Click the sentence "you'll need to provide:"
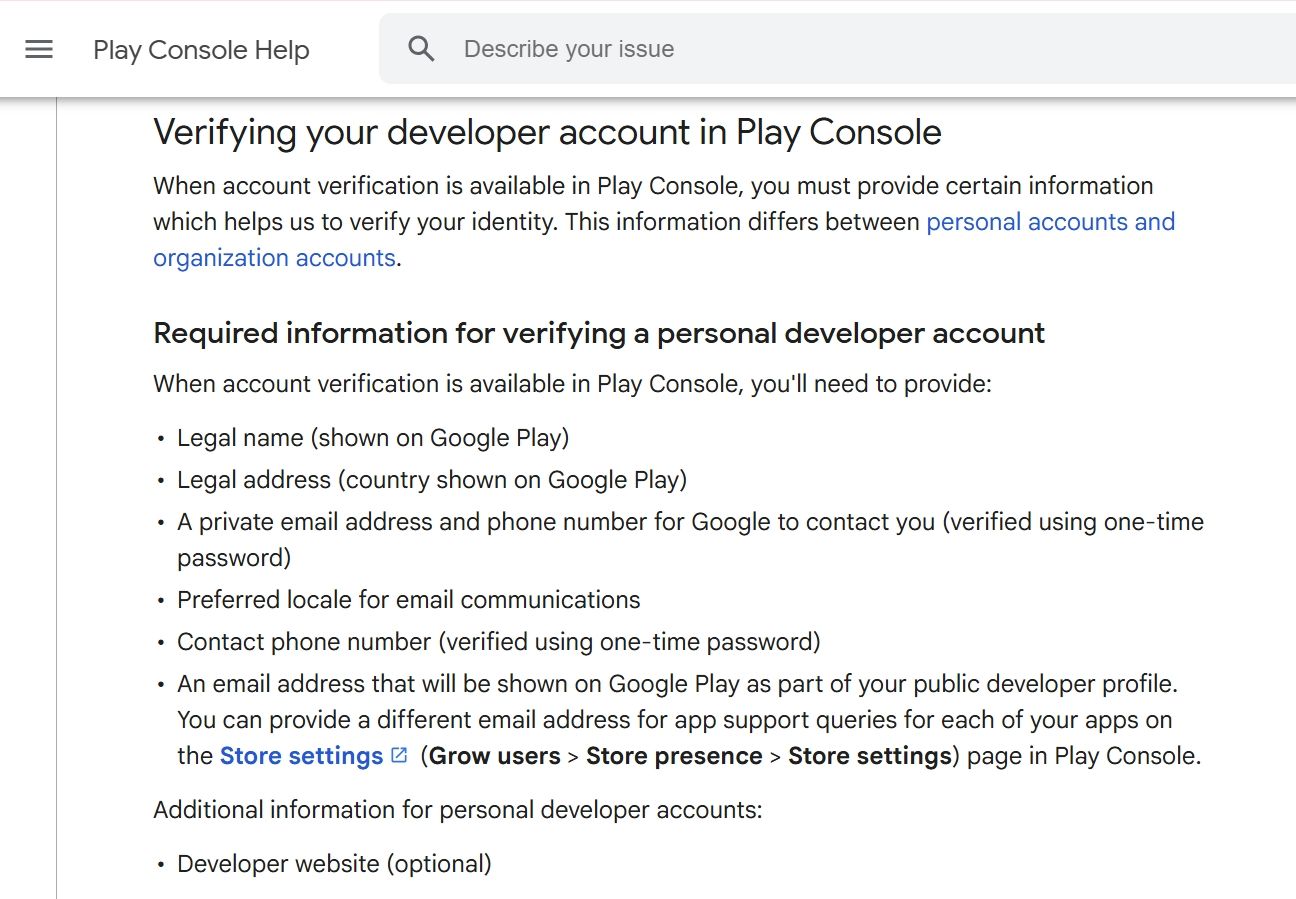The image size is (1296, 899). (x=871, y=384)
